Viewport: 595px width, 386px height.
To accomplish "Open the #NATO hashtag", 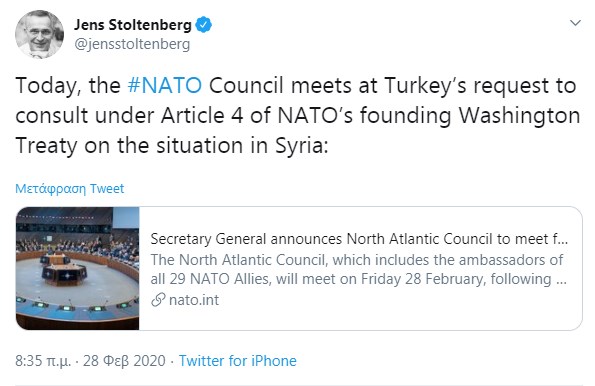I will (x=165, y=85).
